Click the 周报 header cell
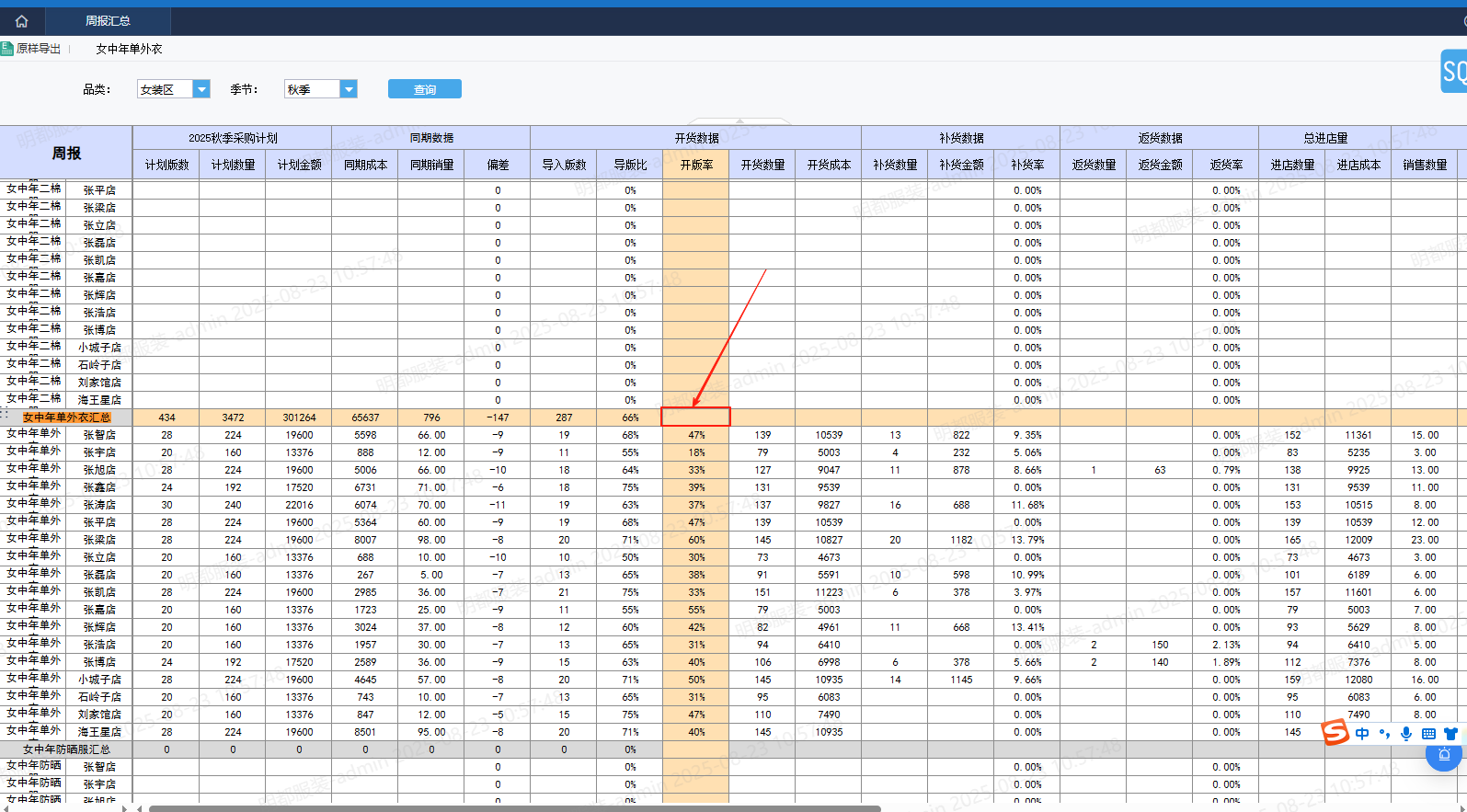 66,154
